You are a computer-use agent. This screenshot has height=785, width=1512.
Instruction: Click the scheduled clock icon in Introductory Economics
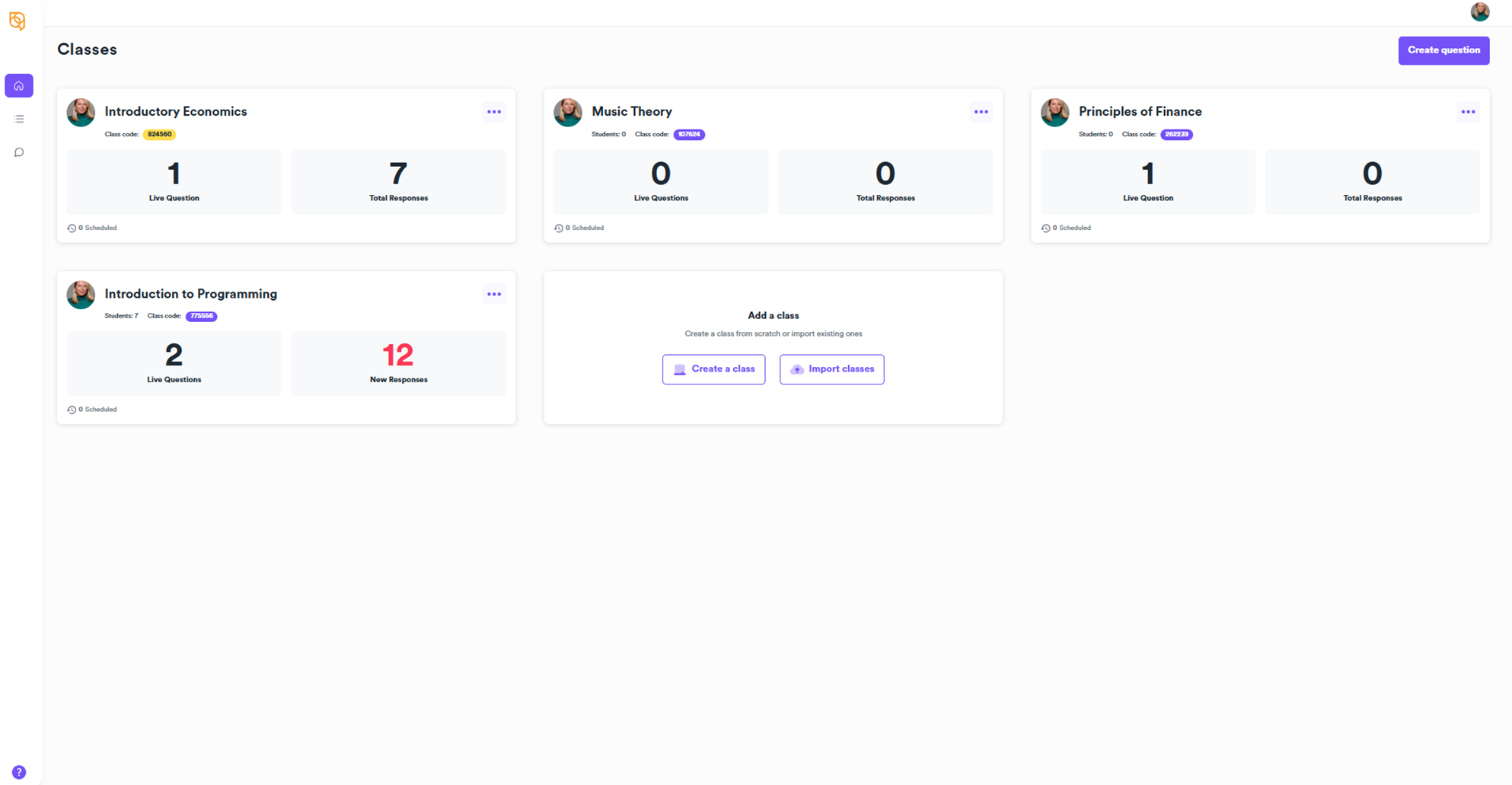[x=72, y=228]
